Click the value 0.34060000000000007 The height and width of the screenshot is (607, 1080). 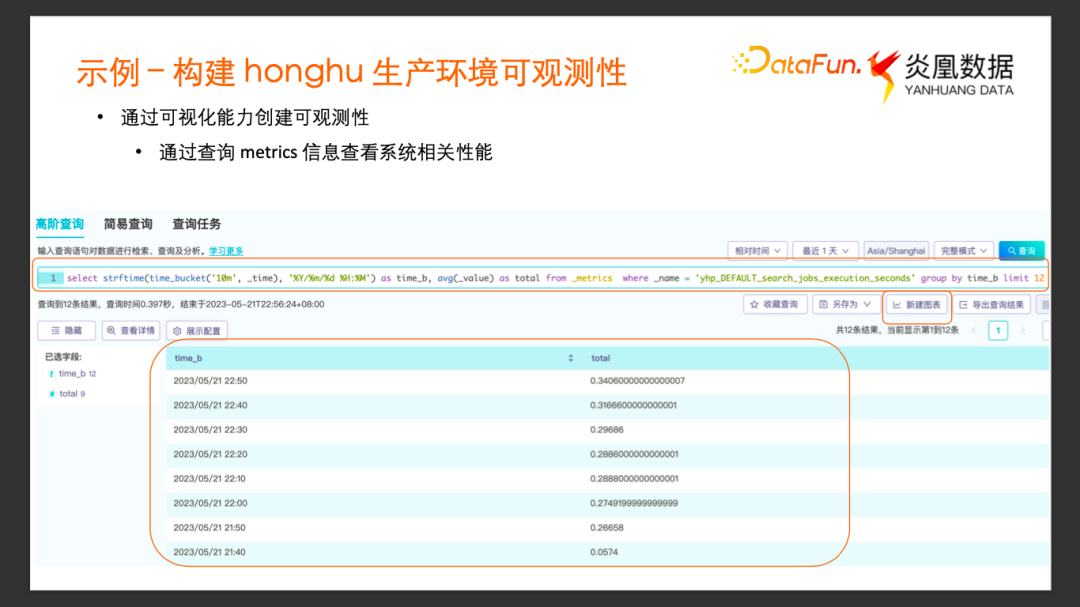tap(637, 381)
